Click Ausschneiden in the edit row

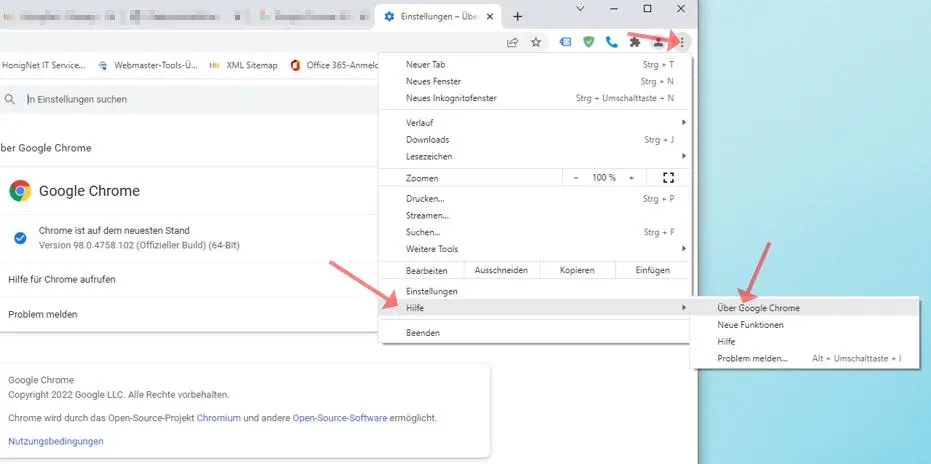tap(501, 270)
